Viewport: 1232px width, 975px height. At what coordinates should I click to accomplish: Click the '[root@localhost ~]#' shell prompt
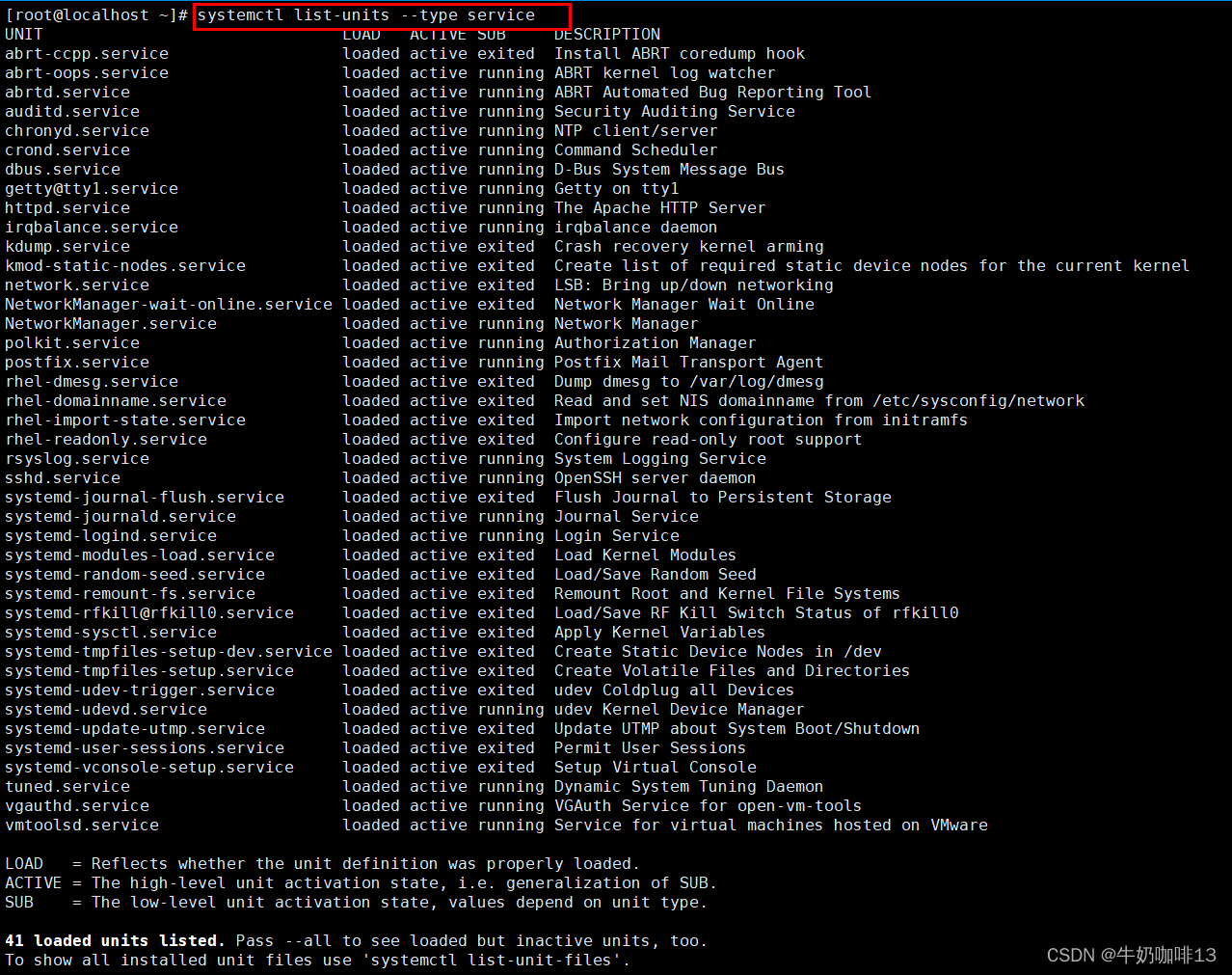click(x=96, y=15)
